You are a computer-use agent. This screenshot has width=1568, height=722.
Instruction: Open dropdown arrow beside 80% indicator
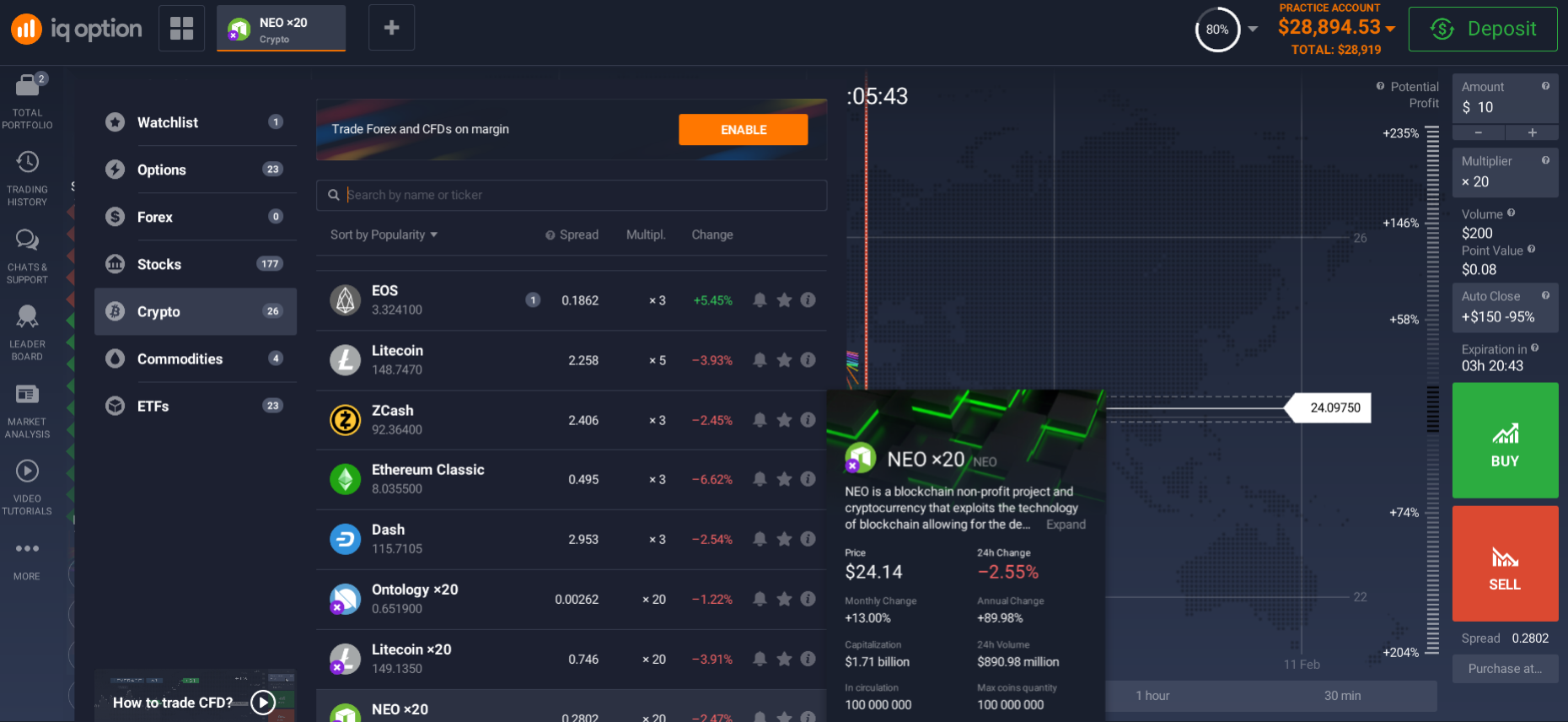[x=1253, y=29]
